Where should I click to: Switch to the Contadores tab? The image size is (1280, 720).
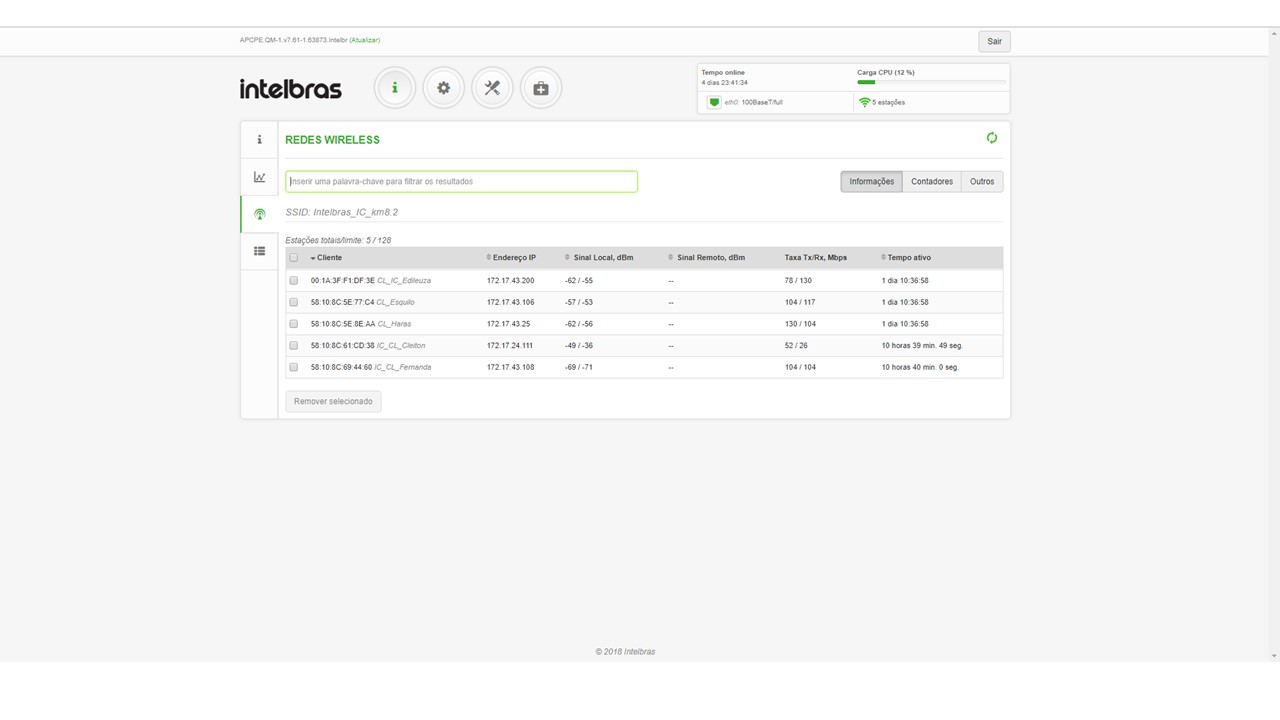pyautogui.click(x=932, y=182)
